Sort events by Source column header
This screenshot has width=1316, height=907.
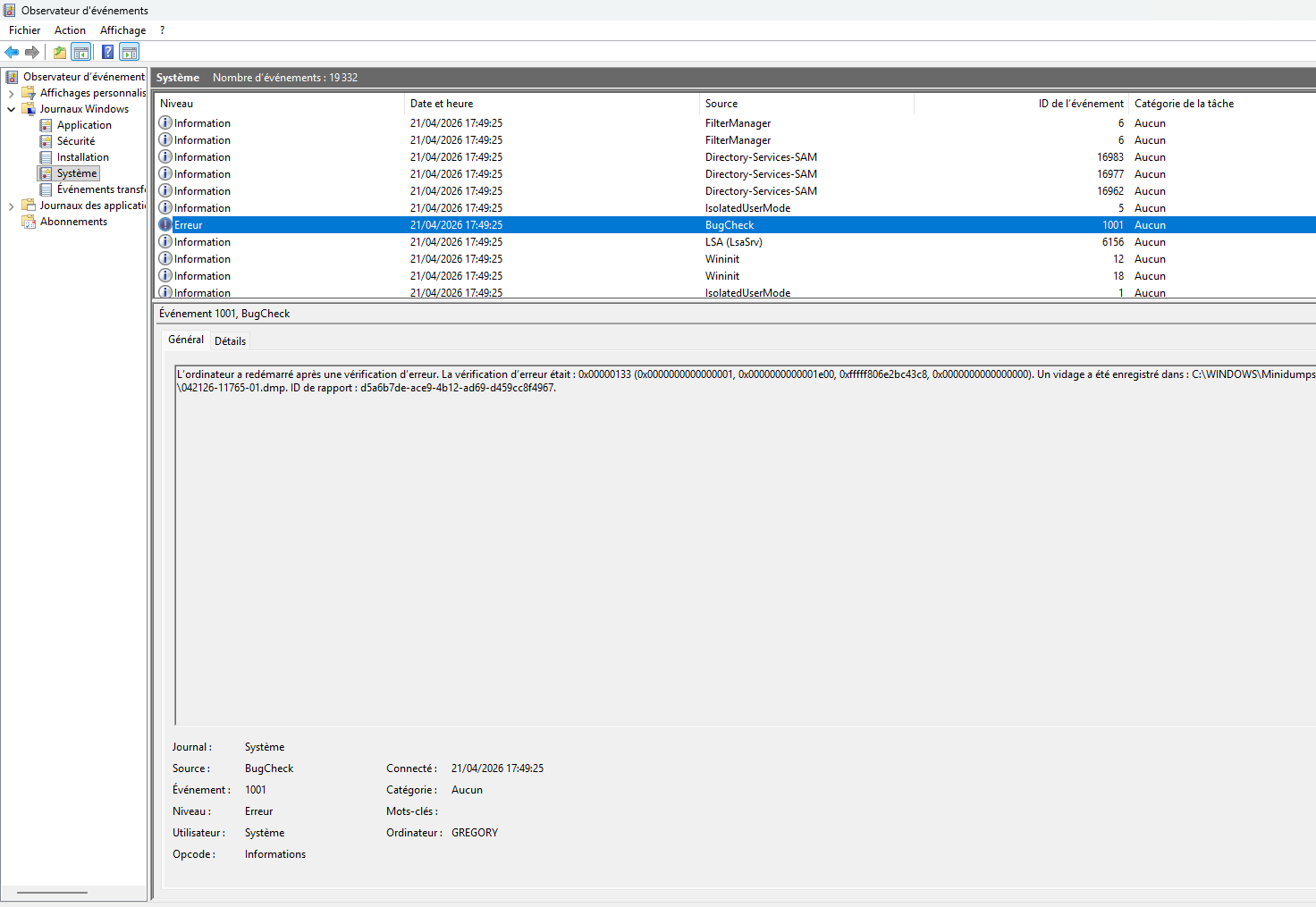point(721,104)
